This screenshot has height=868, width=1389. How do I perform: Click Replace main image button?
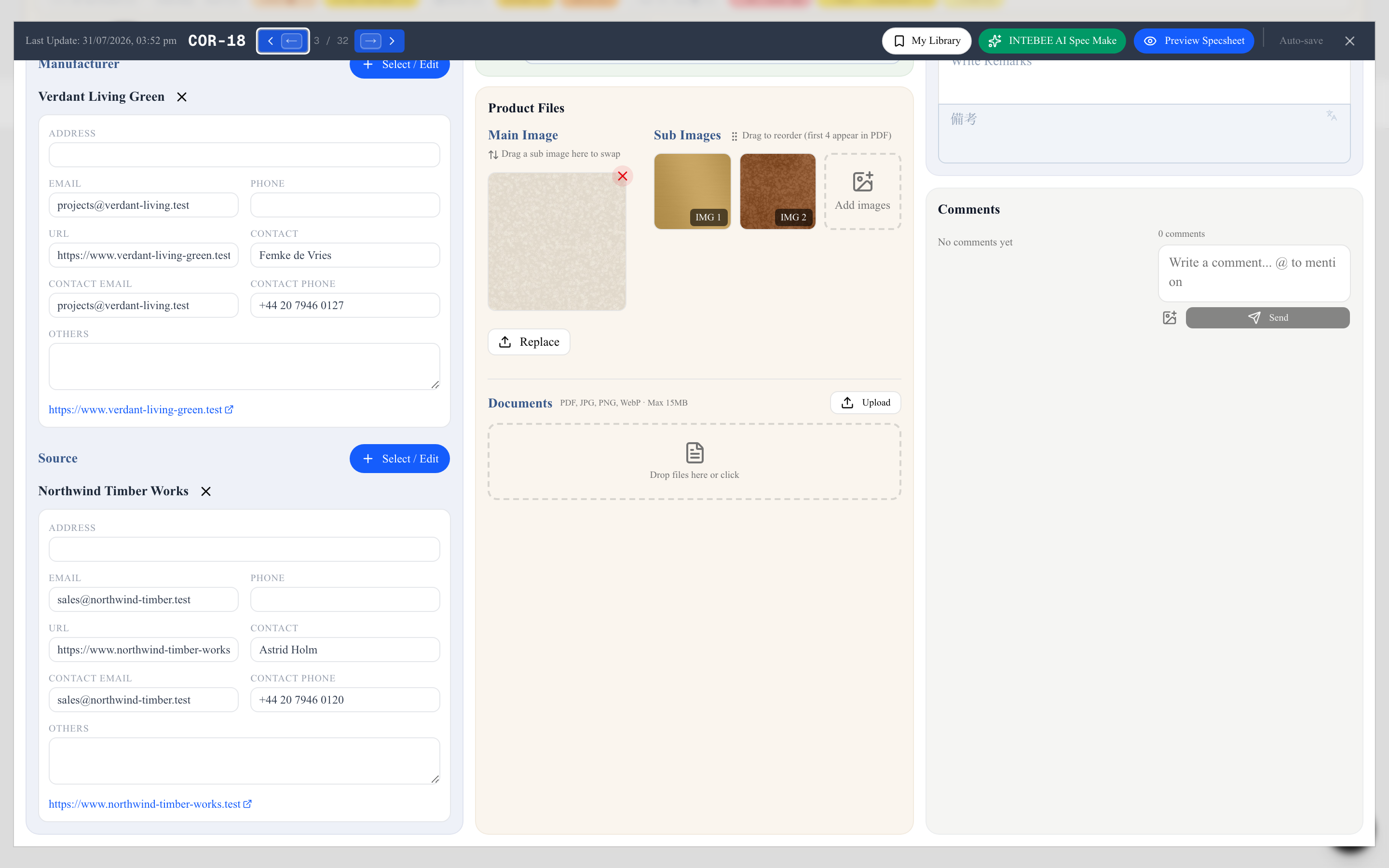pyautogui.click(x=529, y=342)
